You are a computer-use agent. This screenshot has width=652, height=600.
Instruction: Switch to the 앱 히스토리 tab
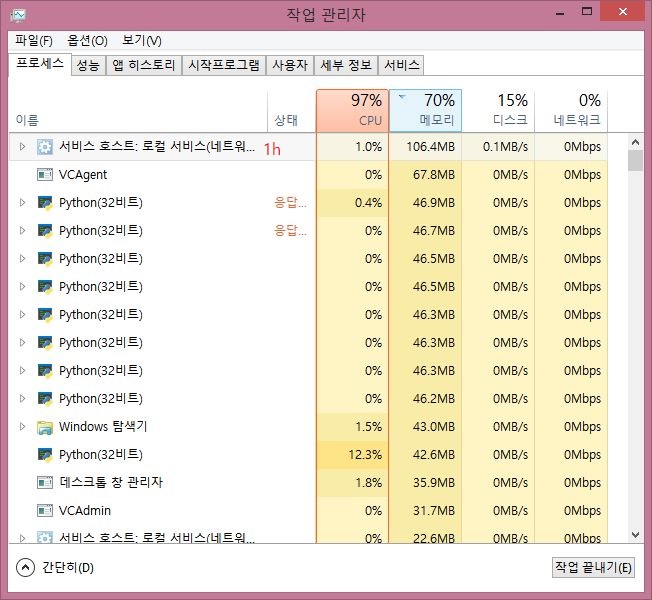pyautogui.click(x=144, y=65)
